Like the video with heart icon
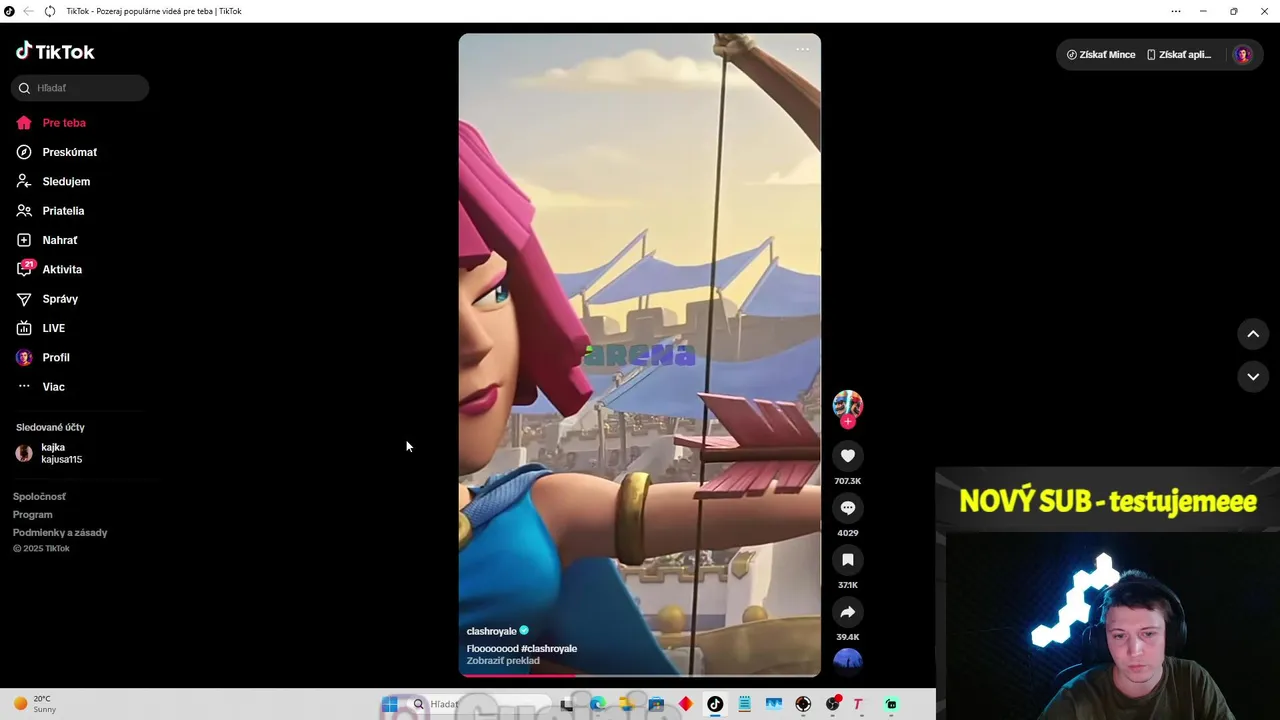 (x=848, y=456)
